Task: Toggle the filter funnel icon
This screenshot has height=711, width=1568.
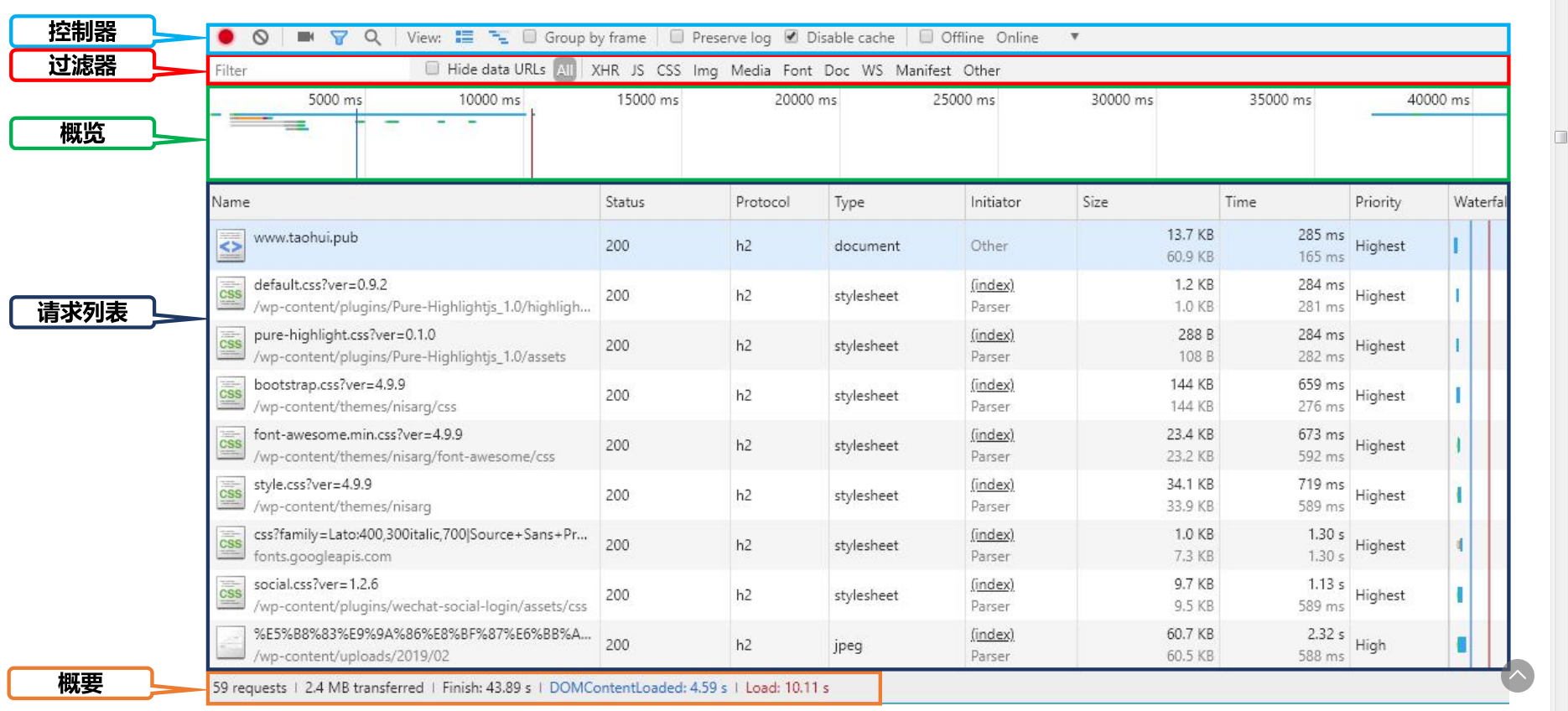Action: (339, 38)
